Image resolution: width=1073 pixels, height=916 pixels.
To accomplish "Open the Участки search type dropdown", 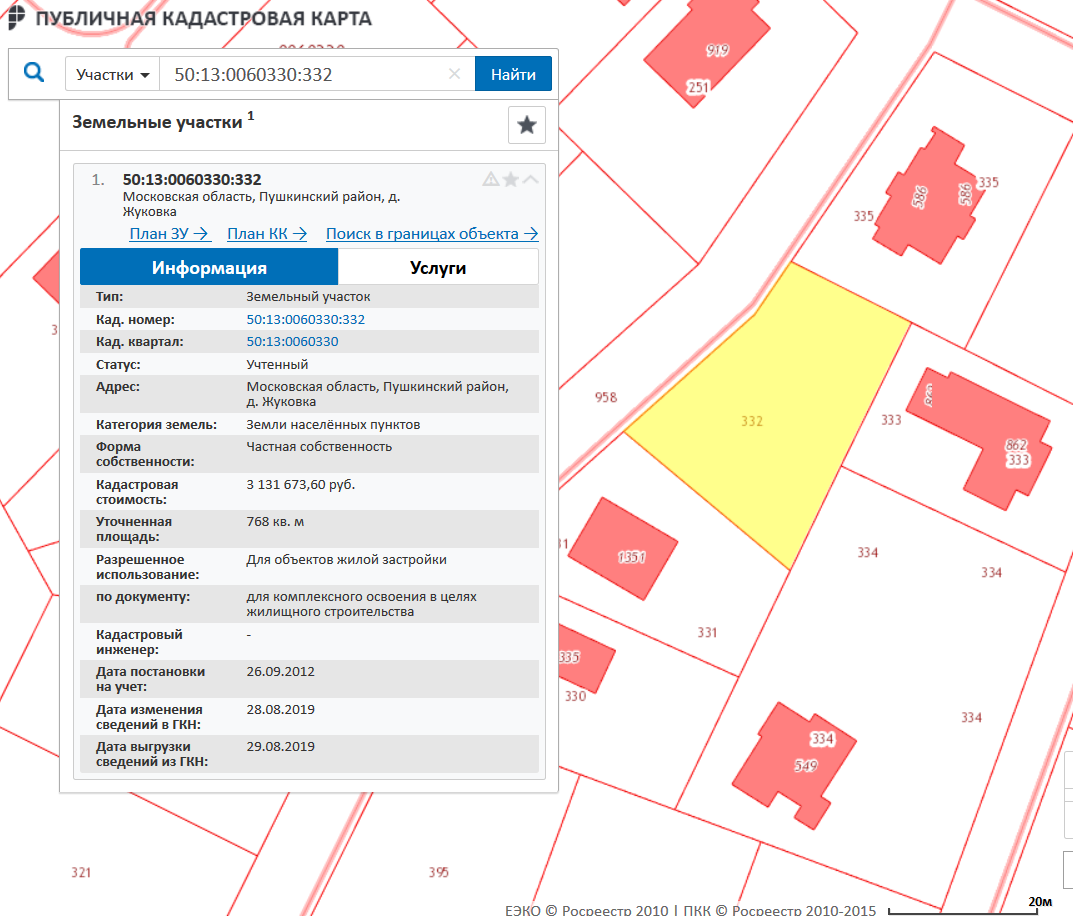I will coord(113,75).
